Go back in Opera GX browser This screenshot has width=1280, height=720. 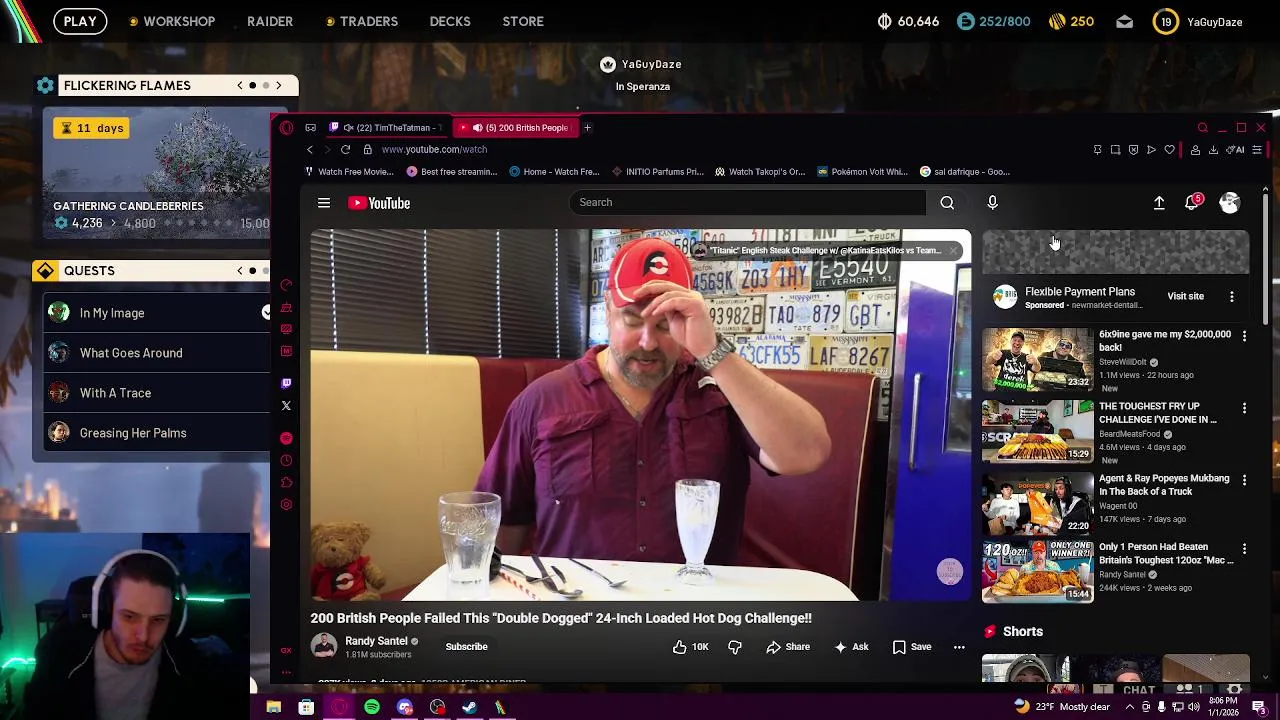[x=309, y=149]
